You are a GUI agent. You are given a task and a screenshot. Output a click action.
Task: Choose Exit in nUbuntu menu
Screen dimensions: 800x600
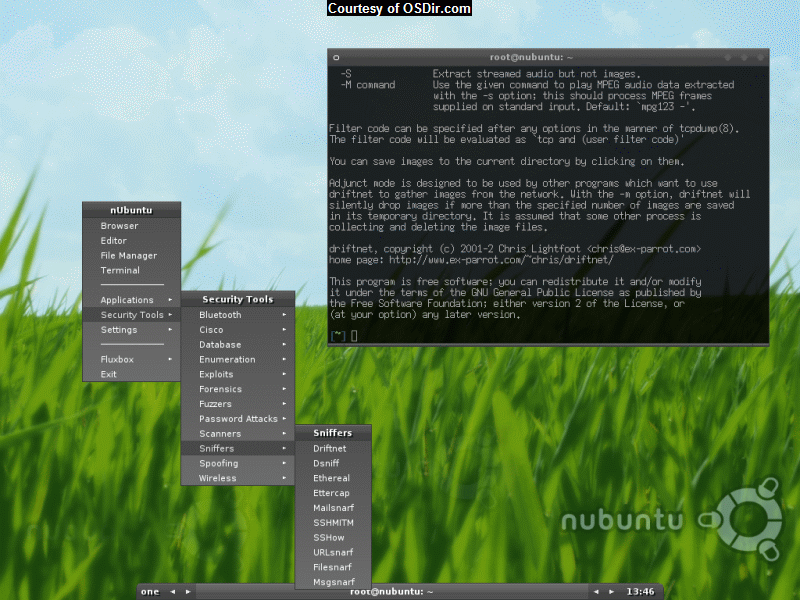click(131, 373)
